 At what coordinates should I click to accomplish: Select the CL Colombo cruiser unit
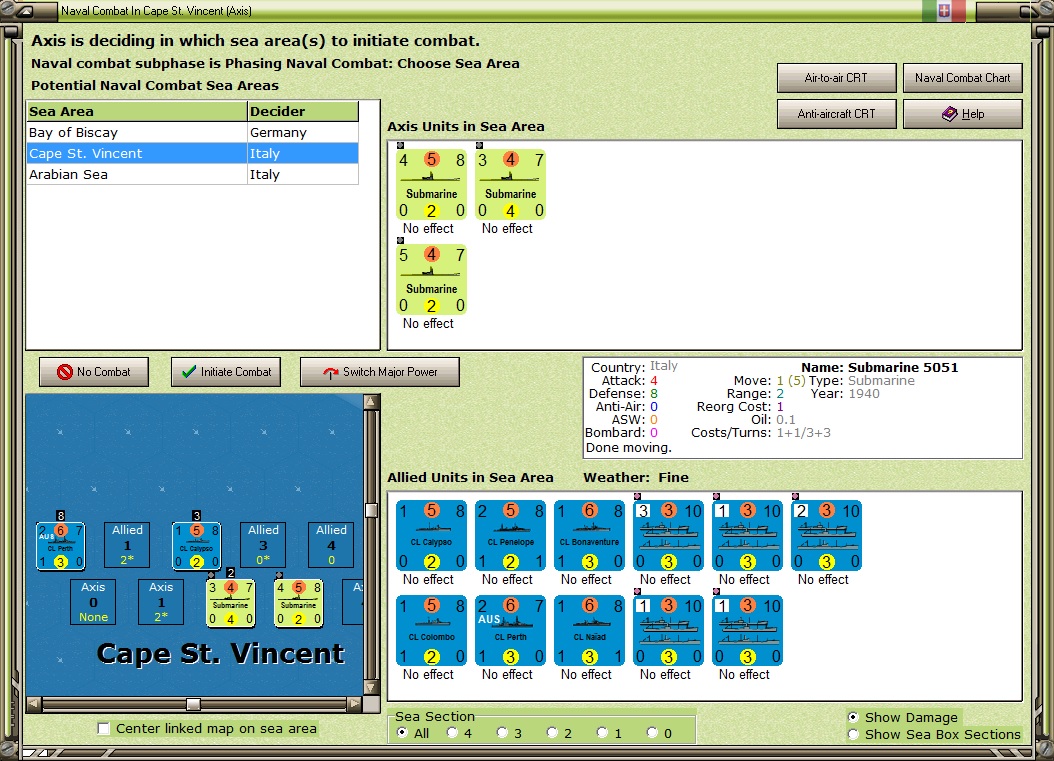(x=431, y=631)
